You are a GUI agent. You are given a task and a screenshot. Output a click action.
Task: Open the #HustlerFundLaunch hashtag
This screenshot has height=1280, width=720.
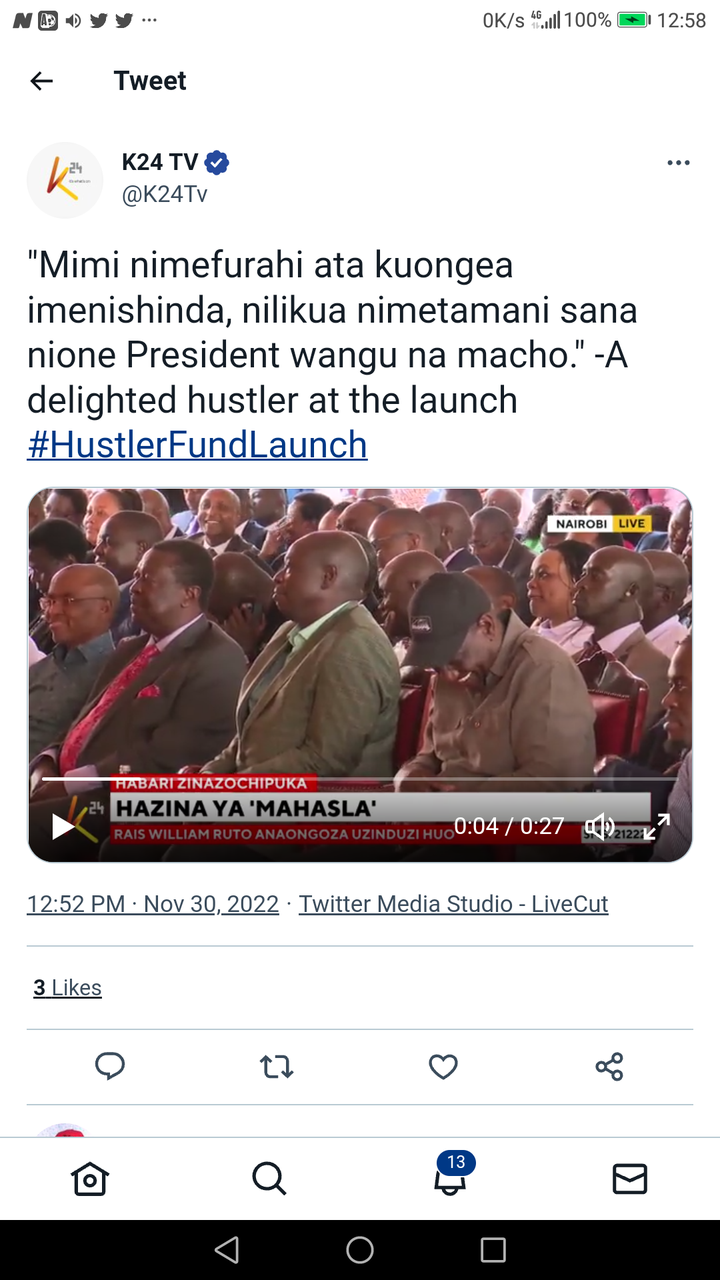(x=197, y=445)
